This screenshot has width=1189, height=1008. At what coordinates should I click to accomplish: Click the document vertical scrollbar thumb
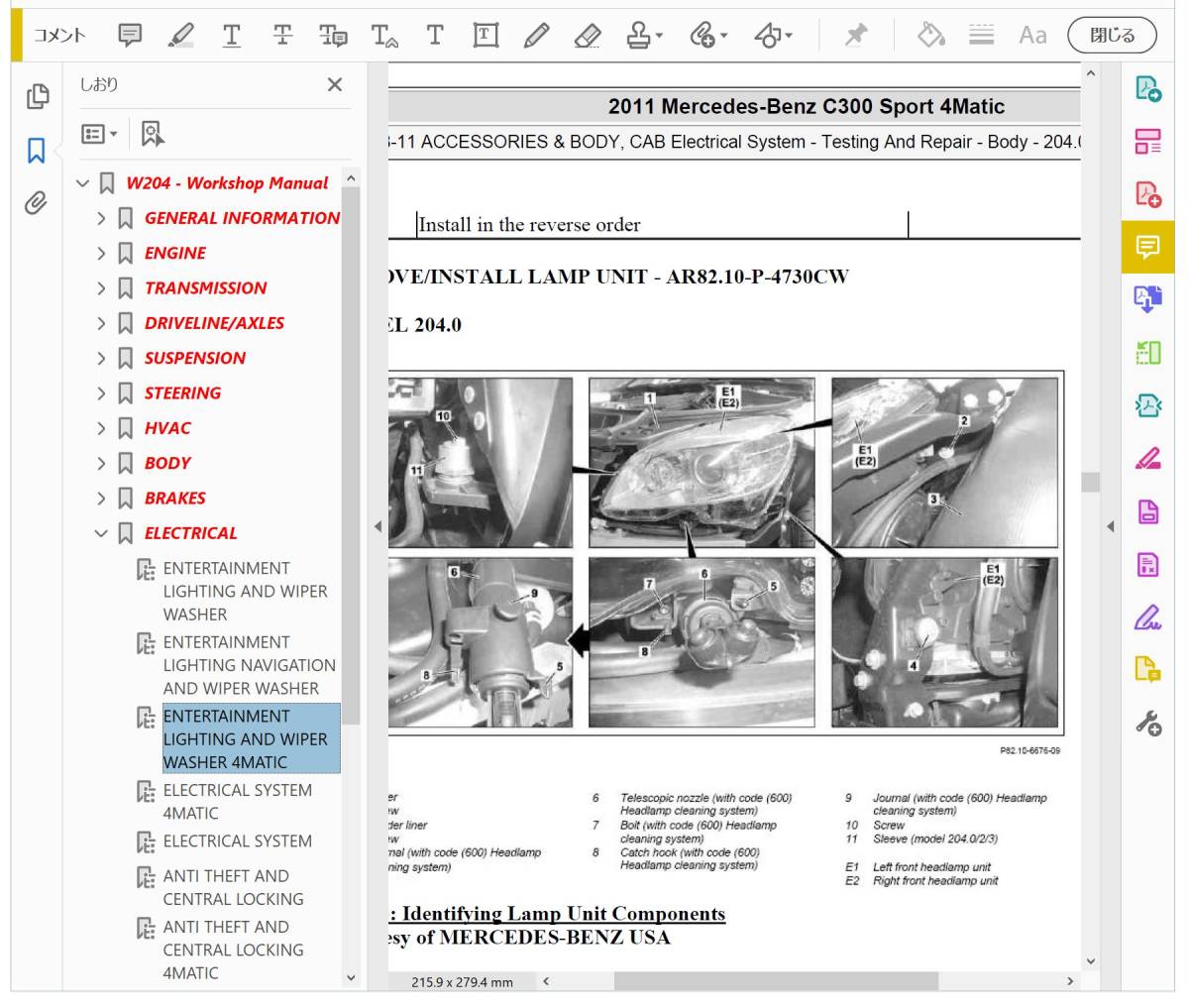1091,482
